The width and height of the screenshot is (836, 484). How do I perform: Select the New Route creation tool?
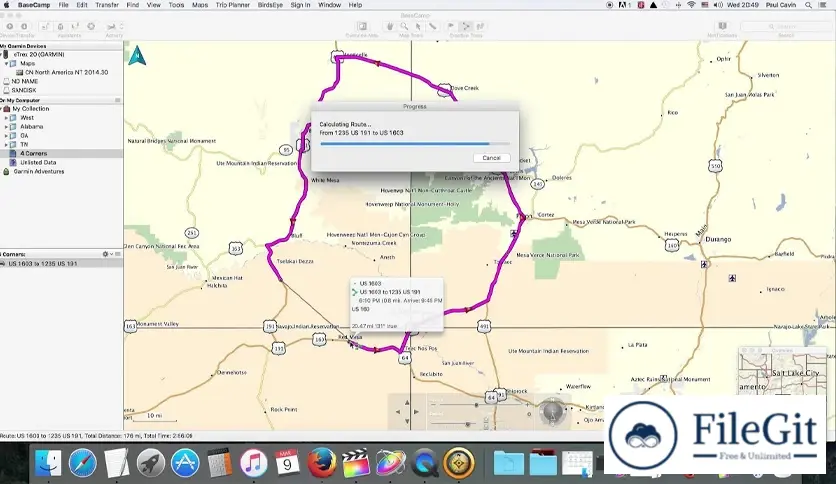coord(466,26)
